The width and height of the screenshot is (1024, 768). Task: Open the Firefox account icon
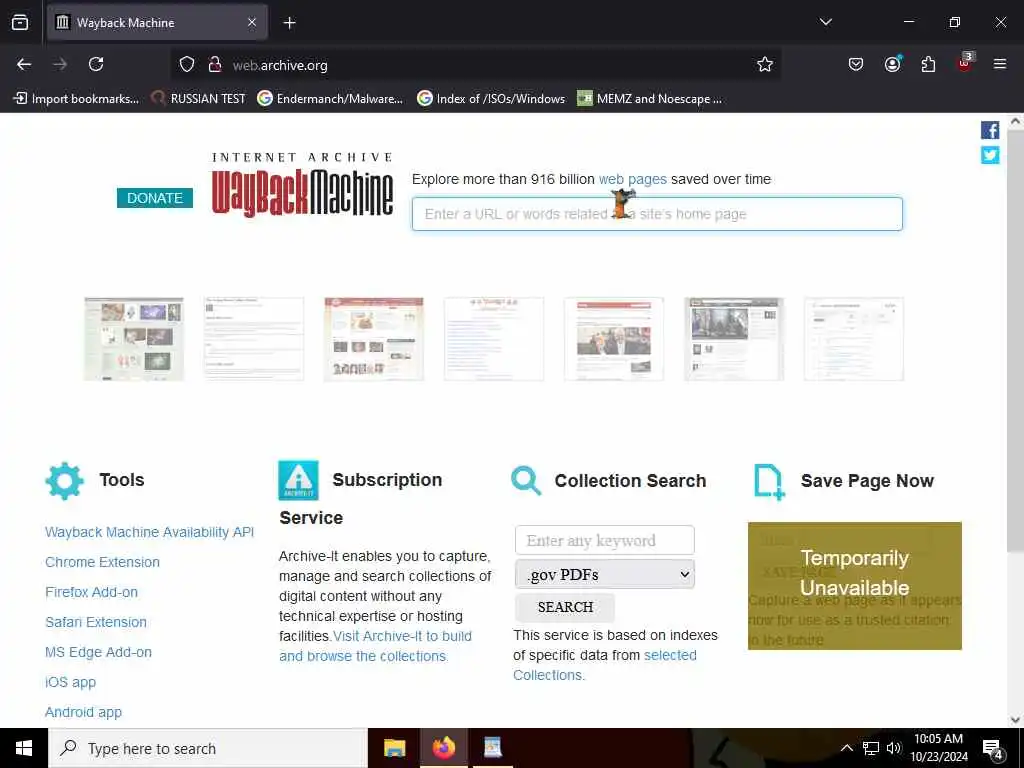tap(892, 64)
